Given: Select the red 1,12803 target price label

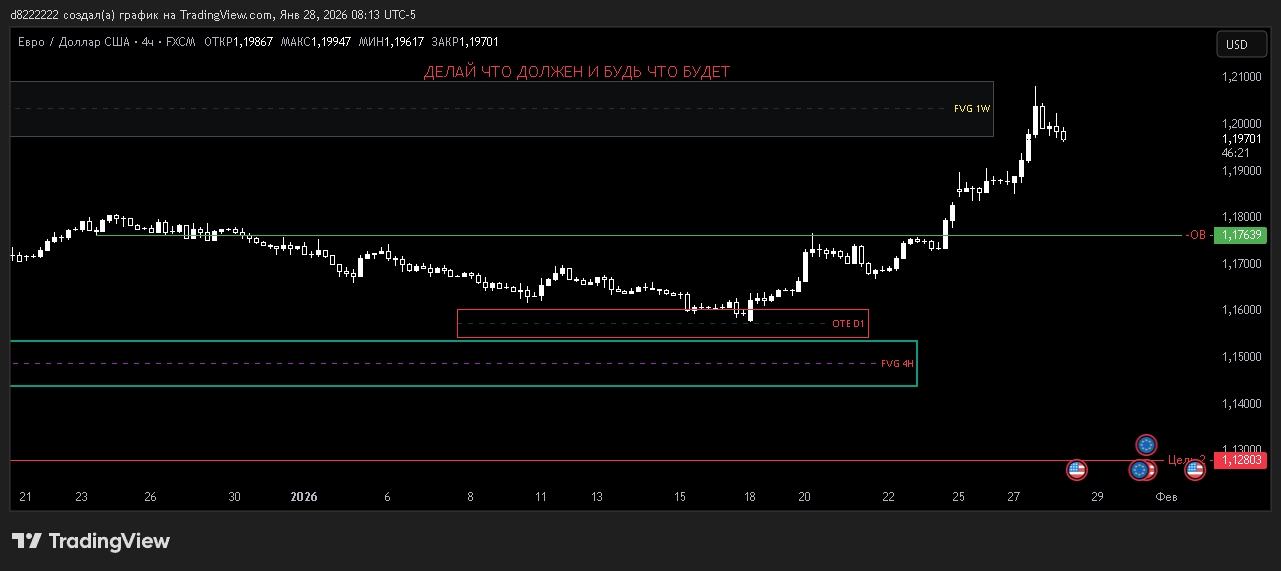Looking at the screenshot, I should coord(1239,460).
